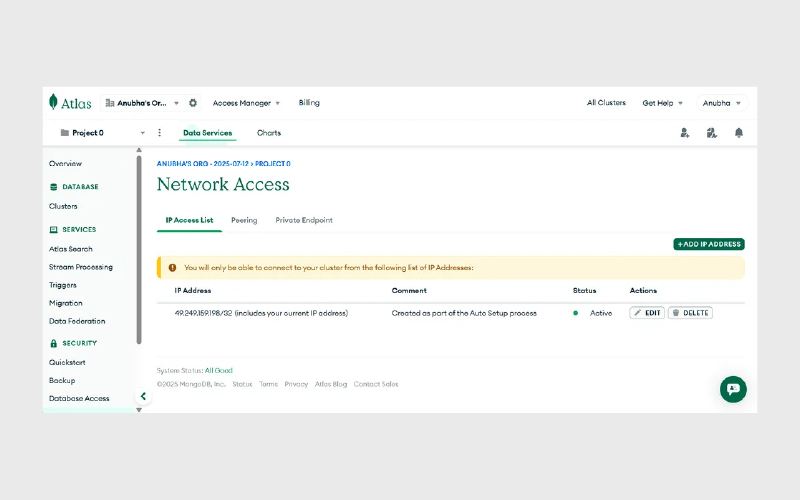This screenshot has width=800, height=500.
Task: Click the PROJECT 0 breadcrumb link
Action: pyautogui.click(x=273, y=164)
